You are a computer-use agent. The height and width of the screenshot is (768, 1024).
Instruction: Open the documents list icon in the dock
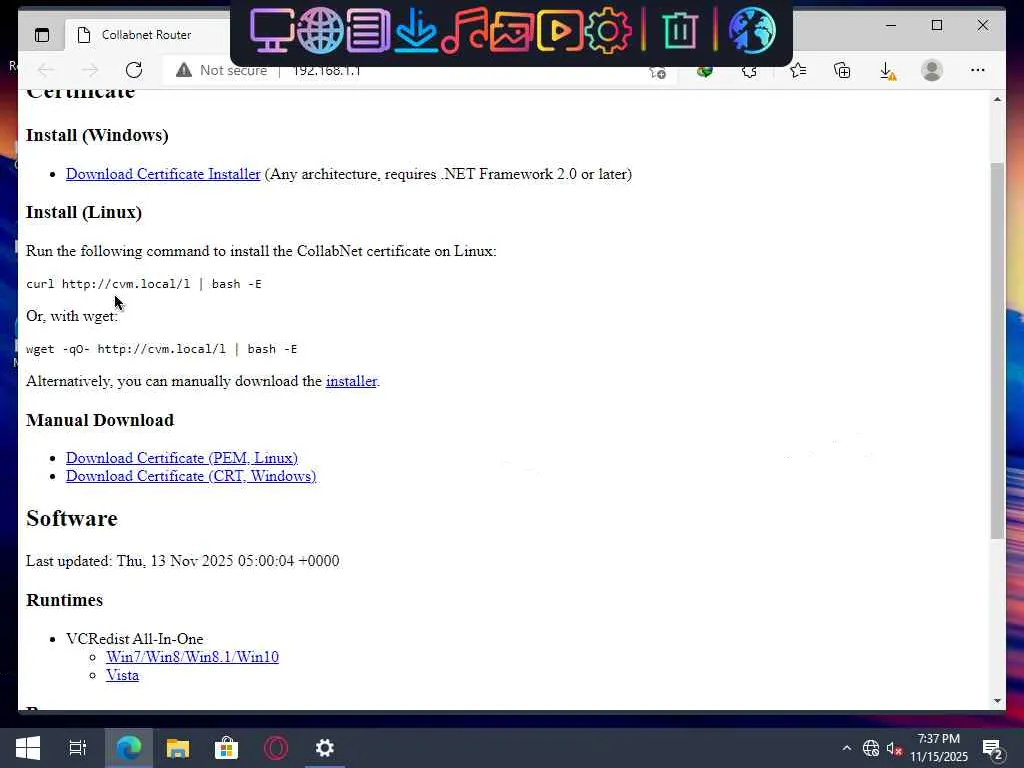pos(368,30)
